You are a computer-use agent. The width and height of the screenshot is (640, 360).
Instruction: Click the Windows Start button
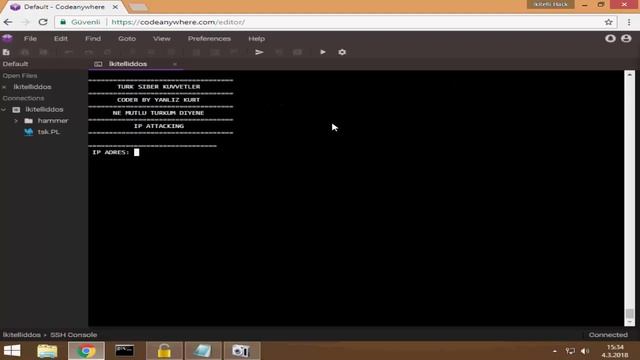coord(12,351)
